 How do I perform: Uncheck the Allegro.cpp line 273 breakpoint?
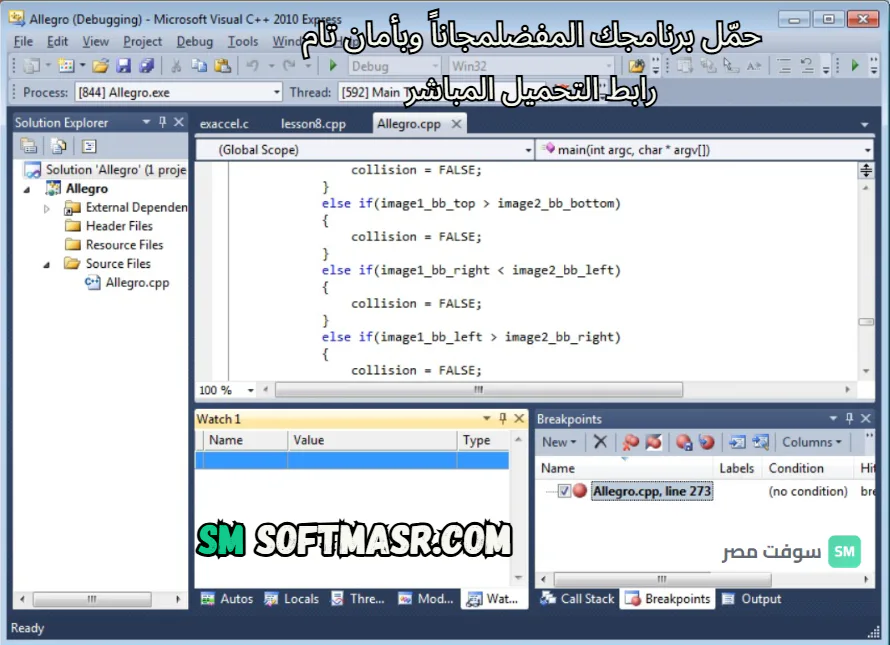tap(564, 491)
